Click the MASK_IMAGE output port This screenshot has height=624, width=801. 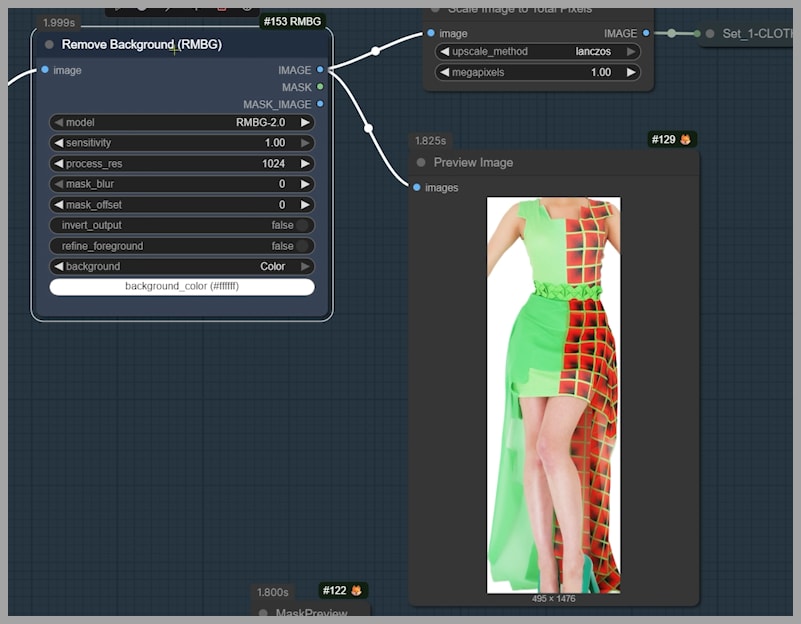pos(320,104)
